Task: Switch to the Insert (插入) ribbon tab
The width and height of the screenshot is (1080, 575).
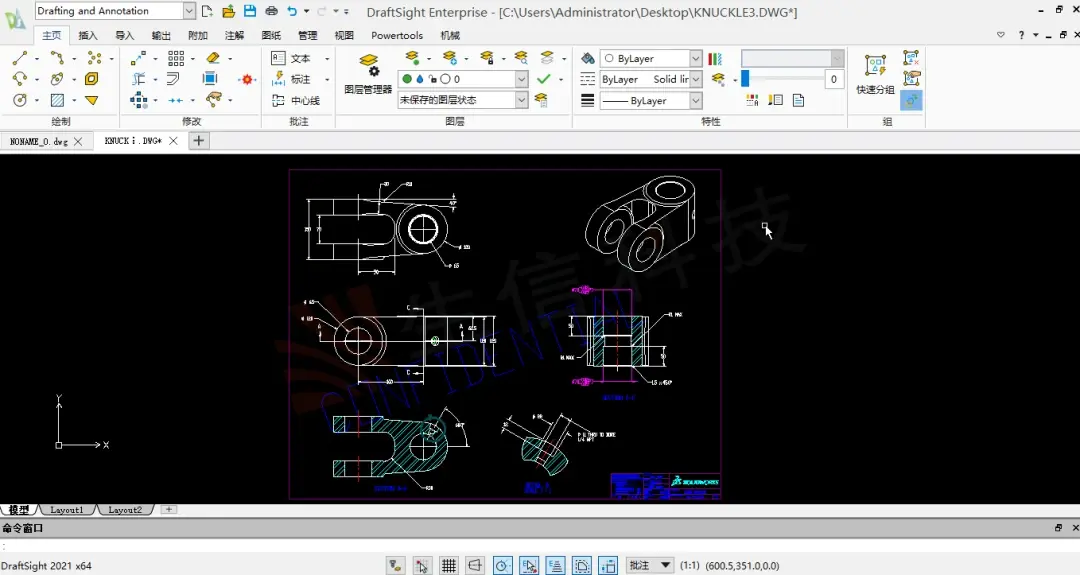Action: [x=87, y=35]
